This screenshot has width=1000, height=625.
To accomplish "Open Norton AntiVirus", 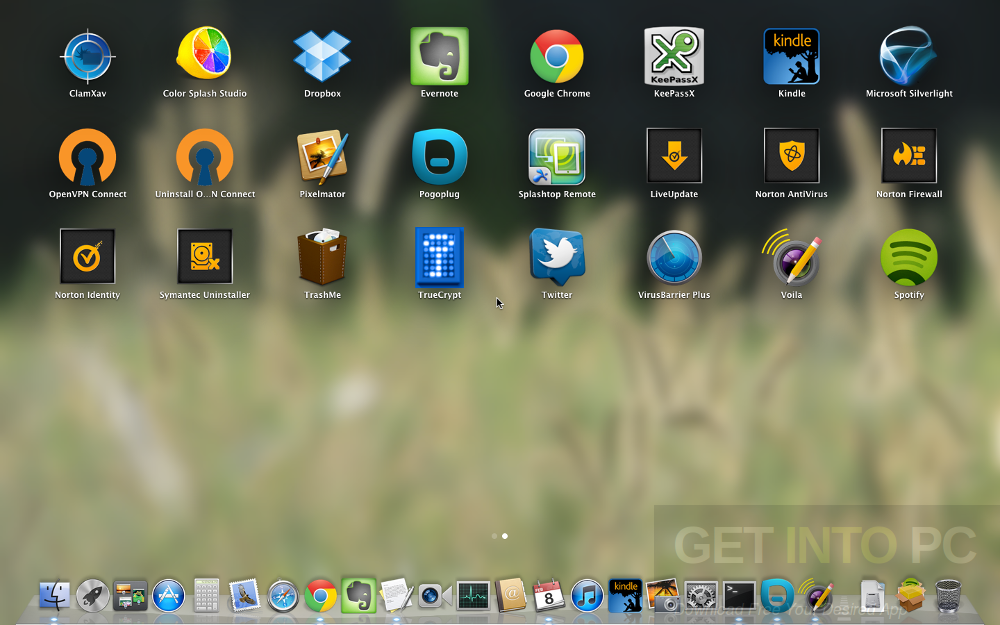I will coord(791,156).
